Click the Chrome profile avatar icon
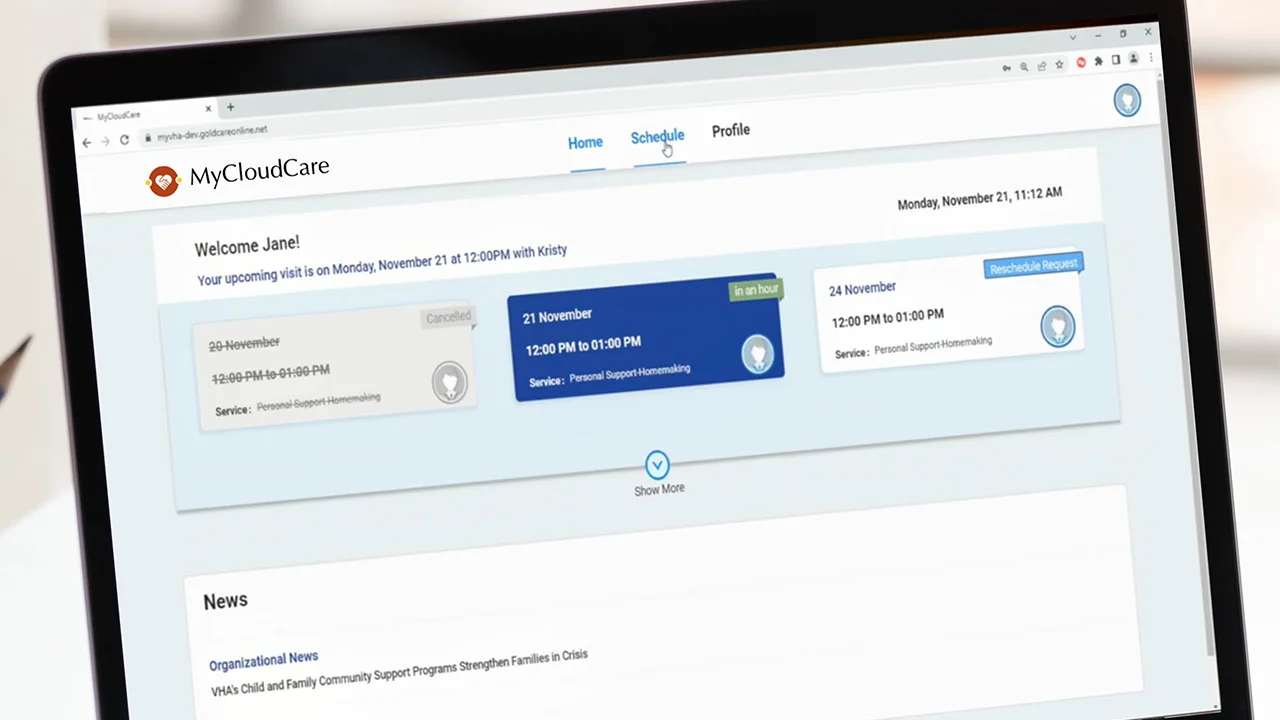 [1134, 59]
